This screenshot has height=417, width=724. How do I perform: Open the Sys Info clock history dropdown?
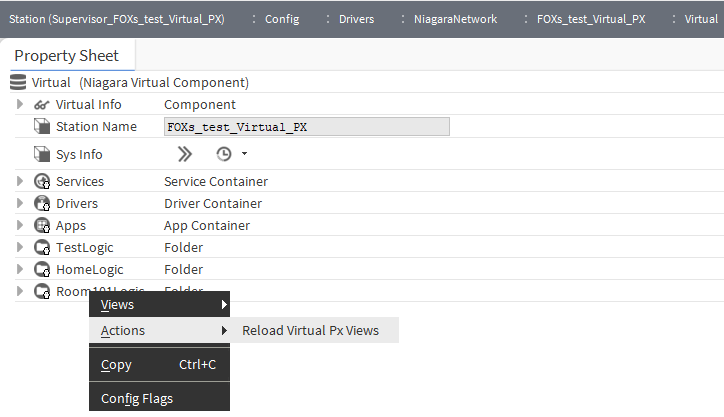230,154
